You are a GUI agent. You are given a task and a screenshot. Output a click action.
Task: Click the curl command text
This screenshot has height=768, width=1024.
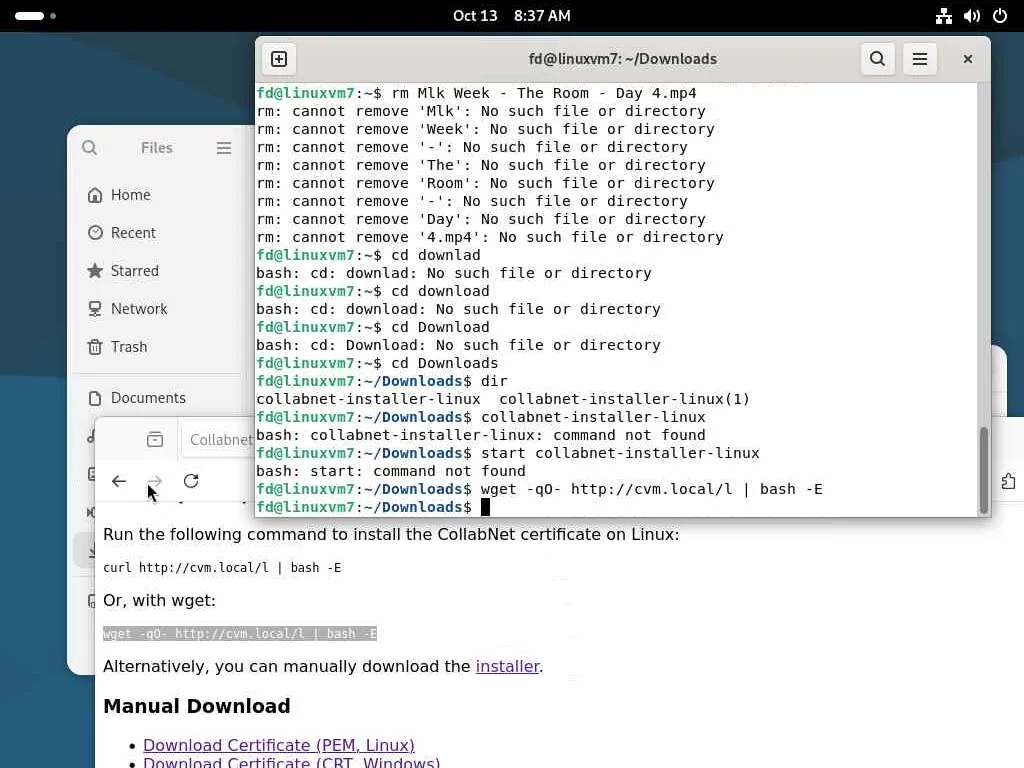(x=222, y=568)
